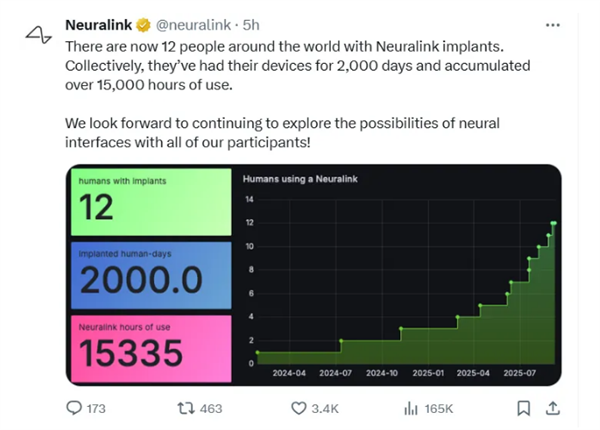
Task: Click the @neuralink handle
Action: 188,25
